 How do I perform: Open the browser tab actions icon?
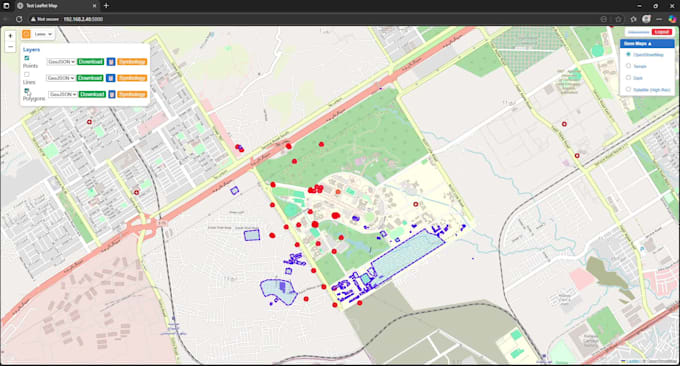coord(6,6)
